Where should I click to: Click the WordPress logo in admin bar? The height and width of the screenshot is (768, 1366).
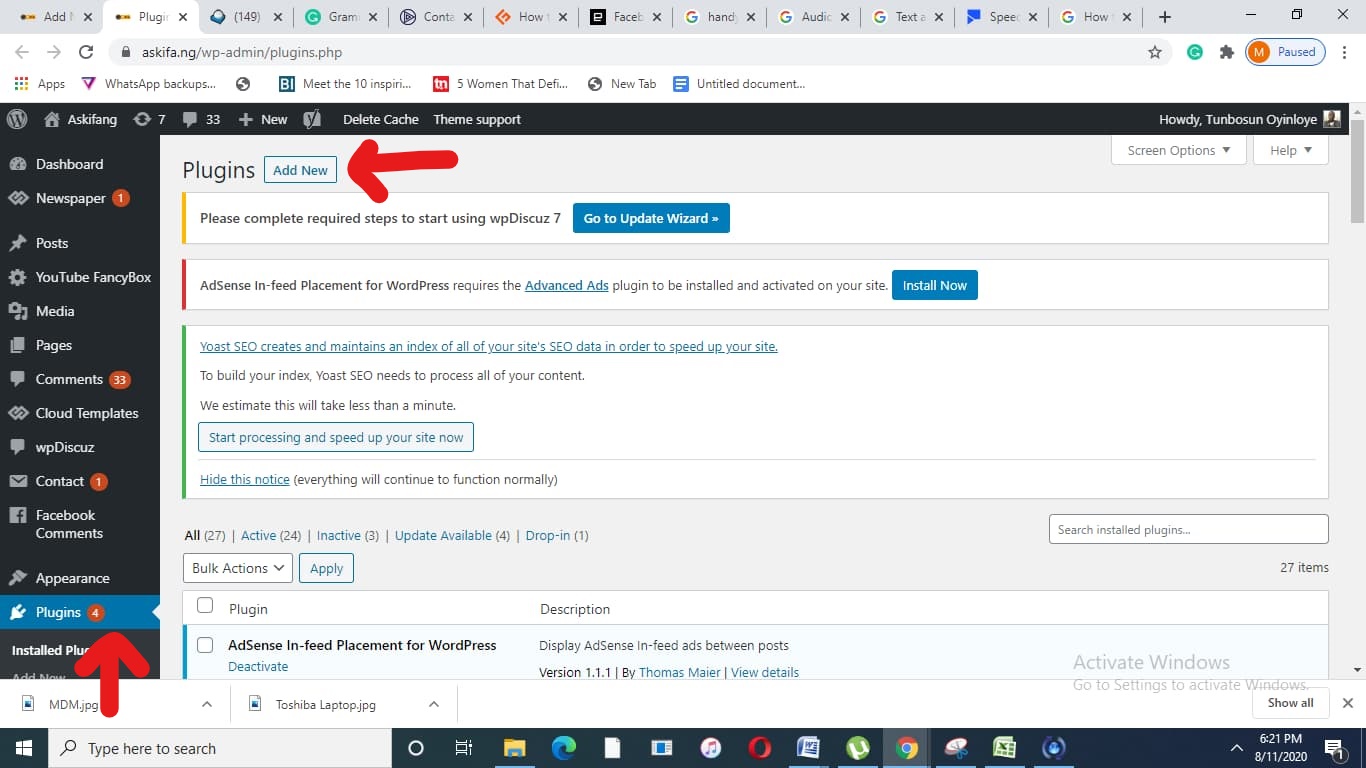17,119
